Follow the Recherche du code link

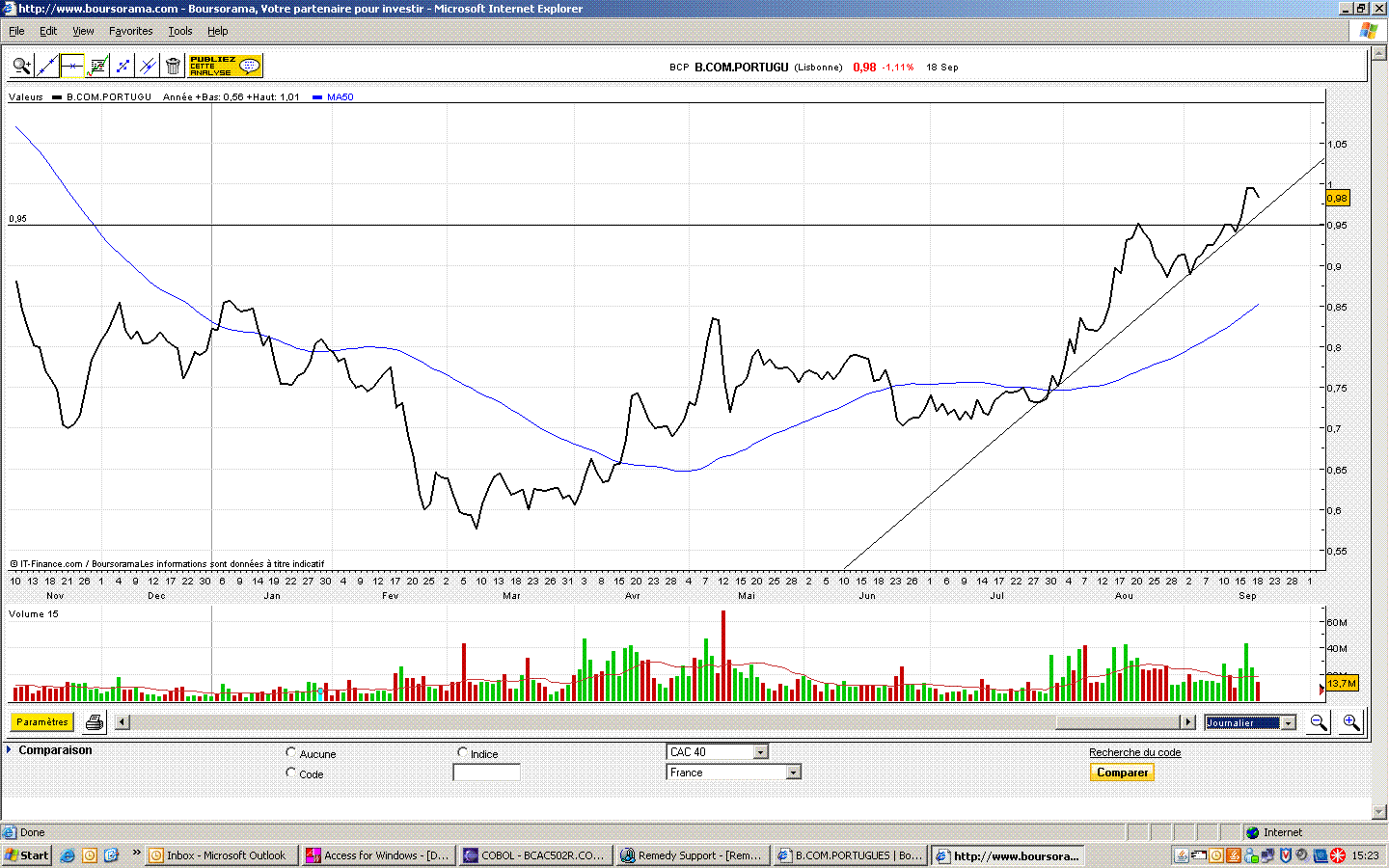point(1134,752)
